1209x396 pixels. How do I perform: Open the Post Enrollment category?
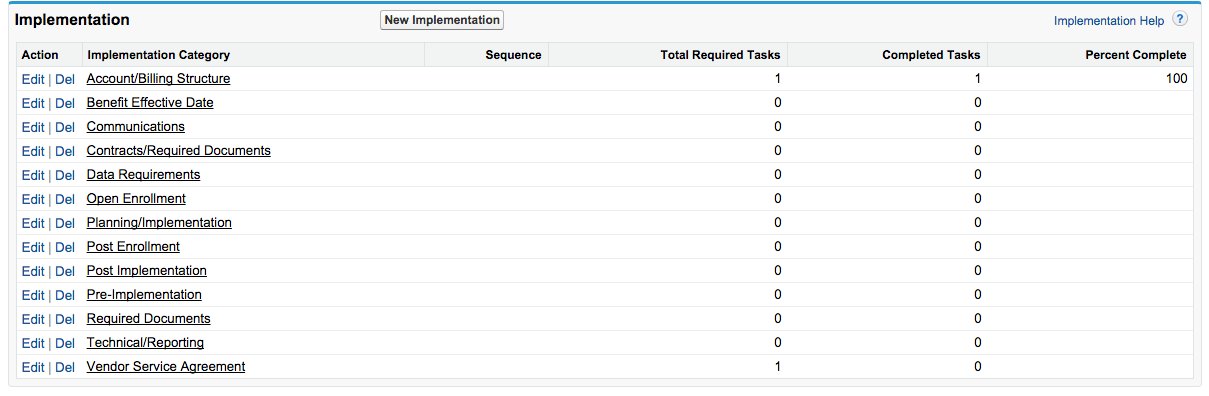pyautogui.click(x=133, y=247)
